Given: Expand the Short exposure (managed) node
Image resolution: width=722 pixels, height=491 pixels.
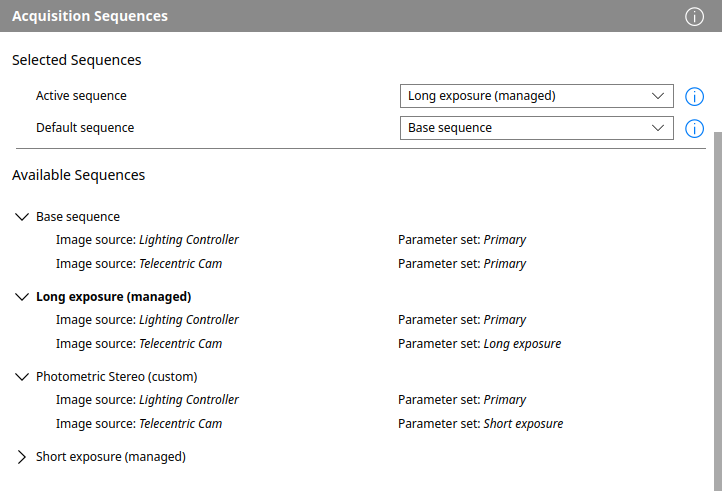Looking at the screenshot, I should point(22,457).
